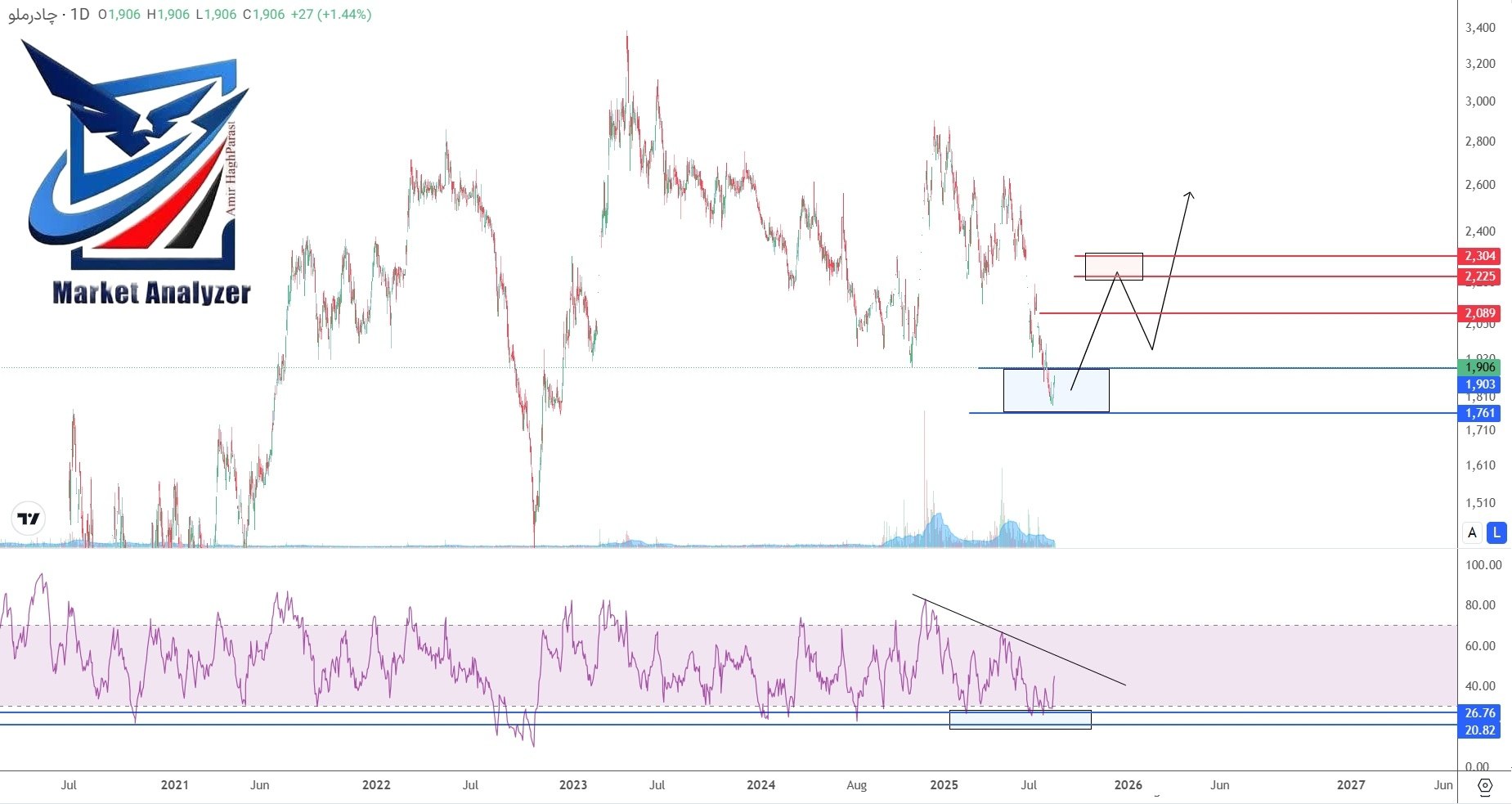
Task: Select the 1,761 blue support label
Action: pyautogui.click(x=1480, y=413)
